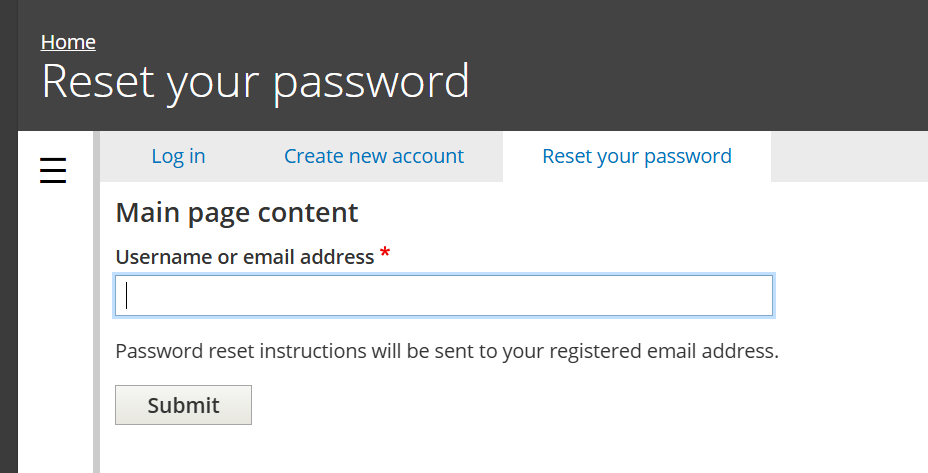
Task: Focus the Username or email address field
Action: [443, 296]
